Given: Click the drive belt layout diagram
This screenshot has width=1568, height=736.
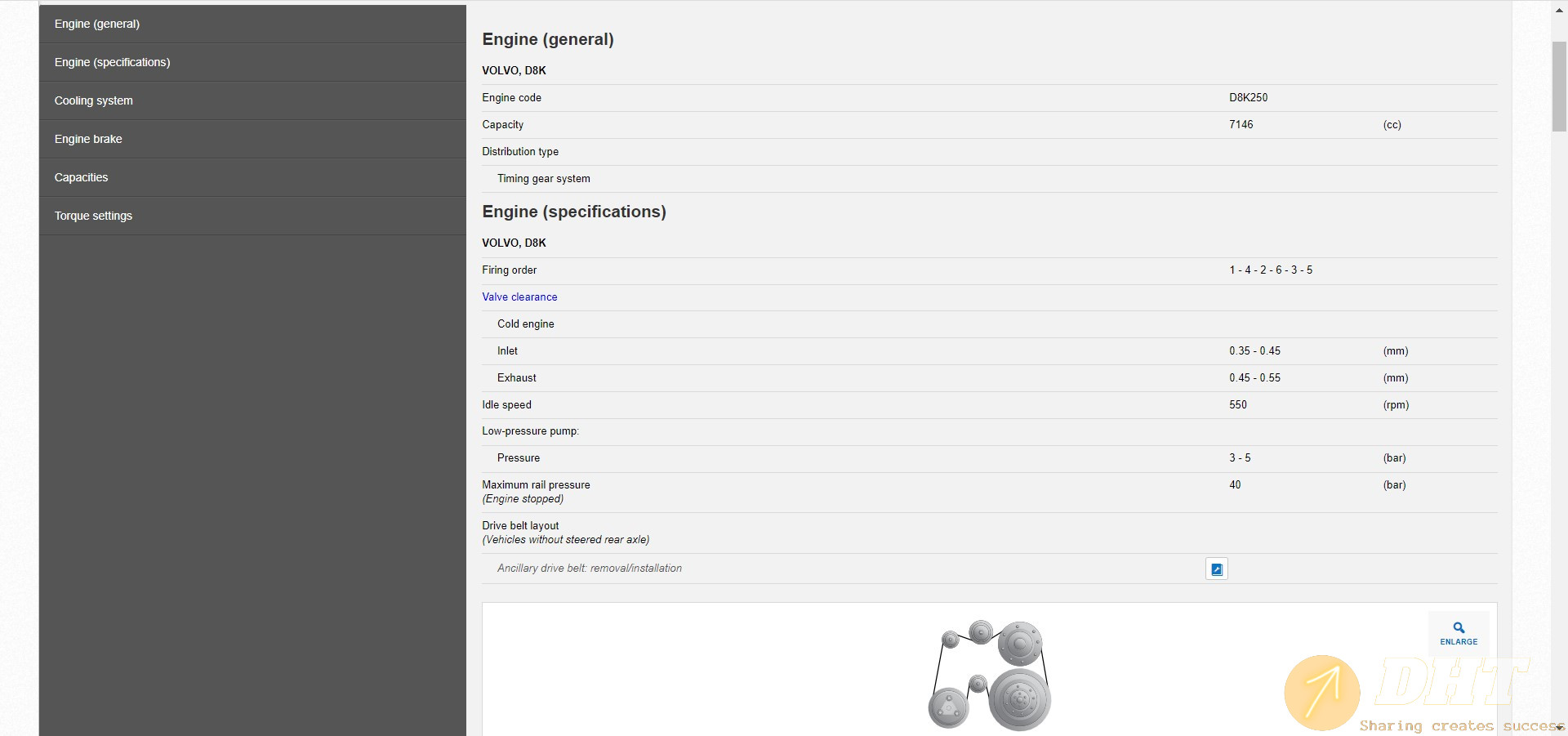Looking at the screenshot, I should 990,675.
